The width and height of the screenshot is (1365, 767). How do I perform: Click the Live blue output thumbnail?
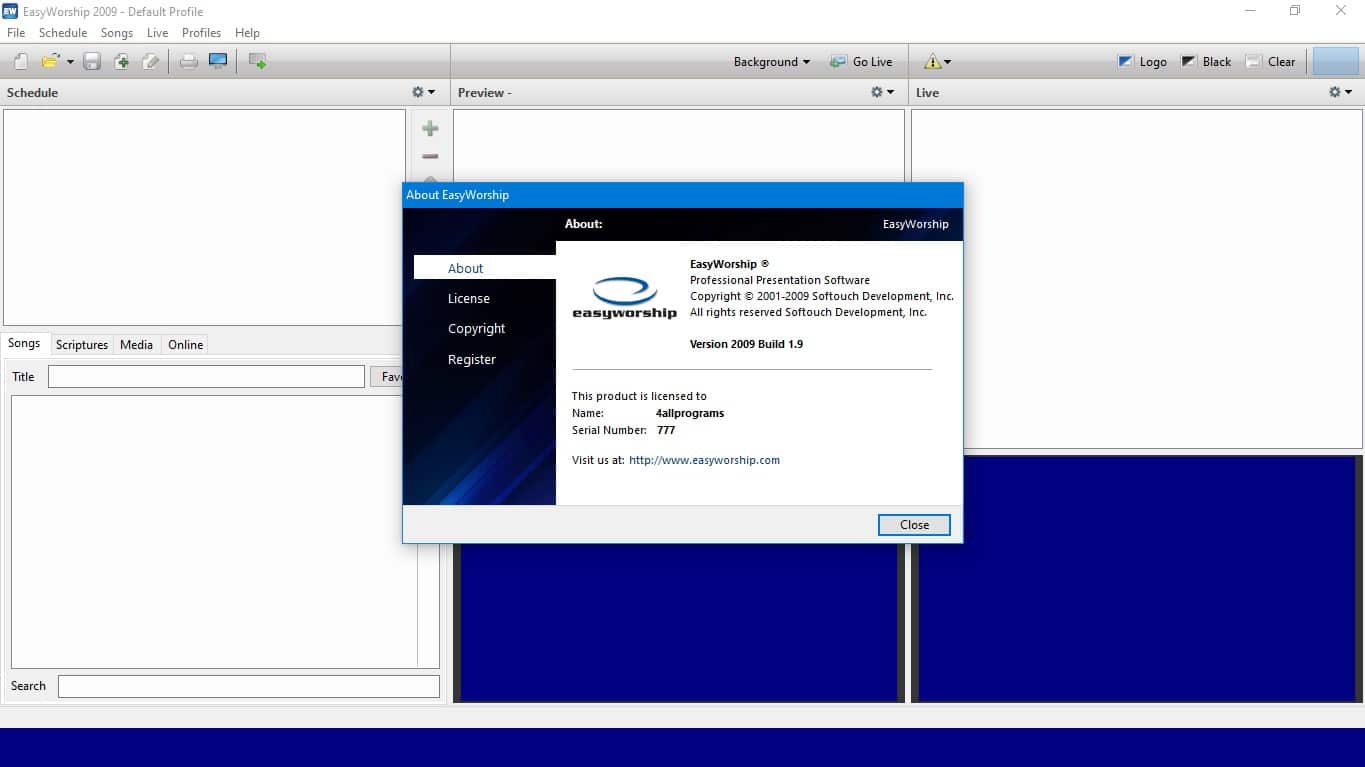coord(1137,579)
